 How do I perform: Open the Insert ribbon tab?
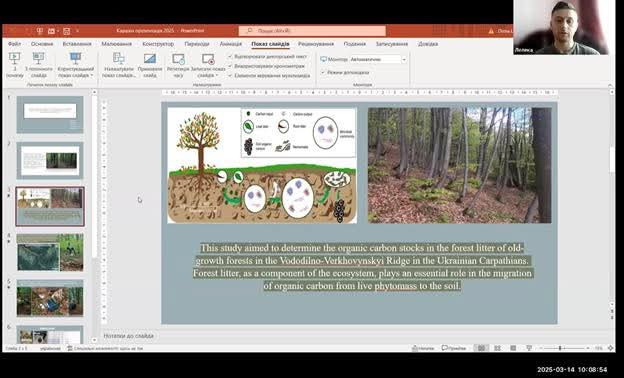77,44
